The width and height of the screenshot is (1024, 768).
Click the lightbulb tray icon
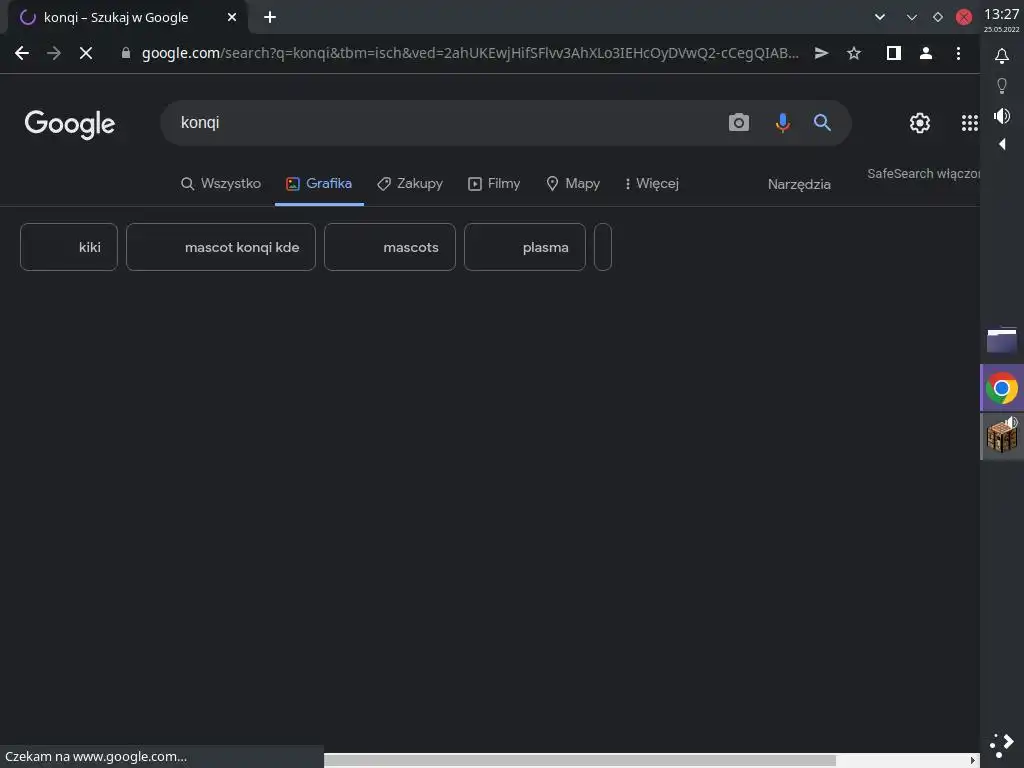coord(1002,86)
